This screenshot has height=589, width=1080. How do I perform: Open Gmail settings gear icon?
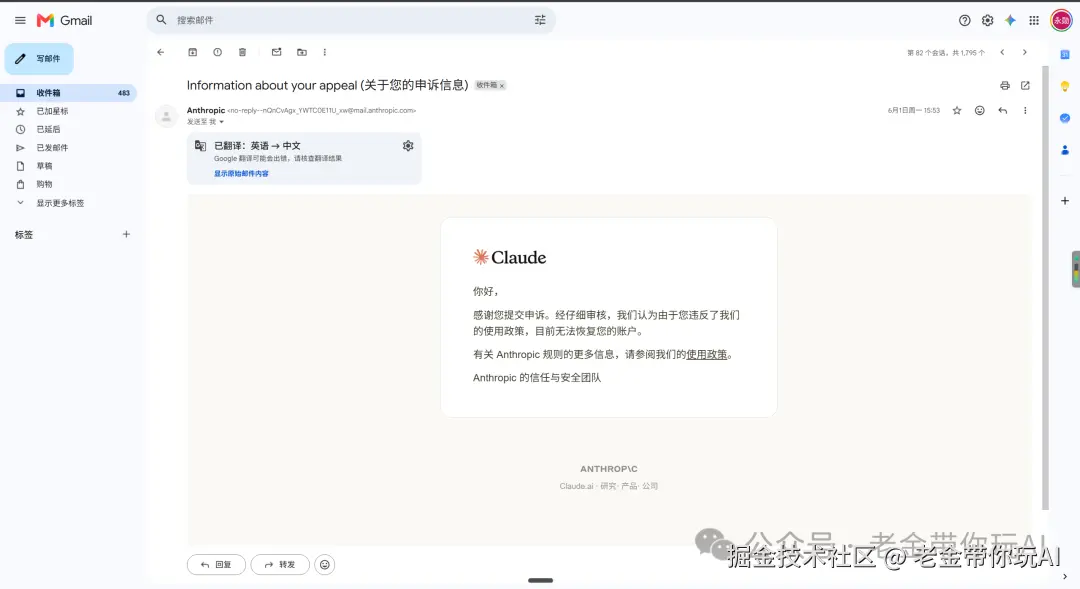(x=987, y=21)
